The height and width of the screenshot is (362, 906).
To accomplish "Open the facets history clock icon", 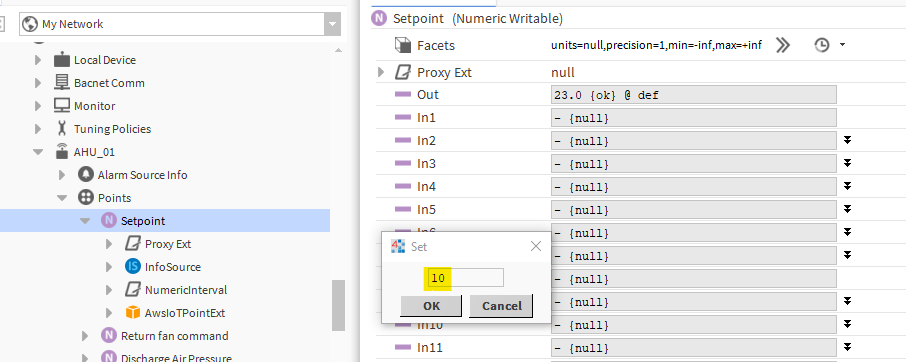I will pos(822,45).
